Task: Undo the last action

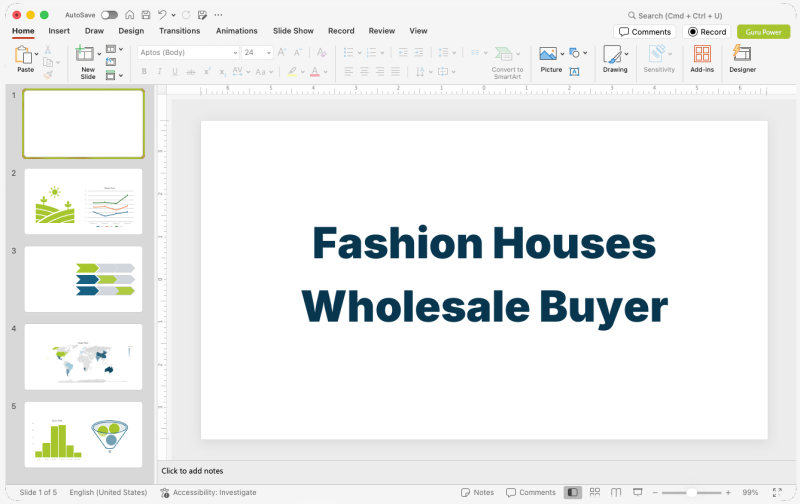Action: [x=162, y=15]
